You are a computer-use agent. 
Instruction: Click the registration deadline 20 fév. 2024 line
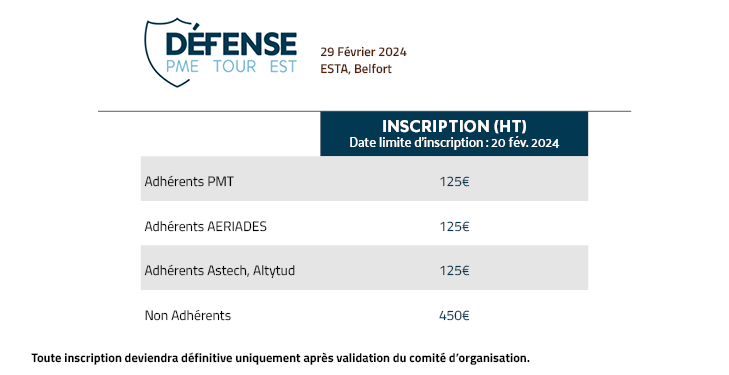[454, 143]
